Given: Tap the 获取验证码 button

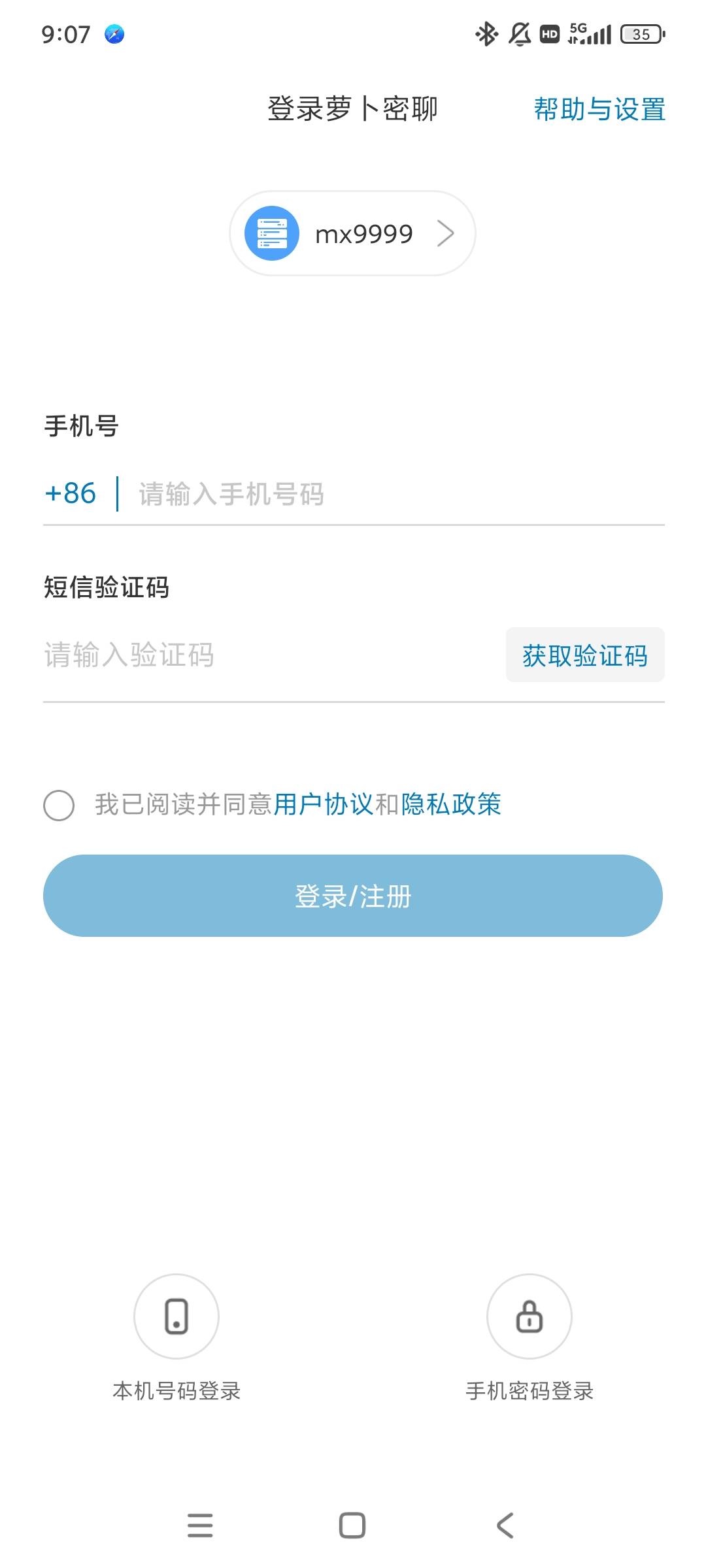Looking at the screenshot, I should pyautogui.click(x=585, y=655).
